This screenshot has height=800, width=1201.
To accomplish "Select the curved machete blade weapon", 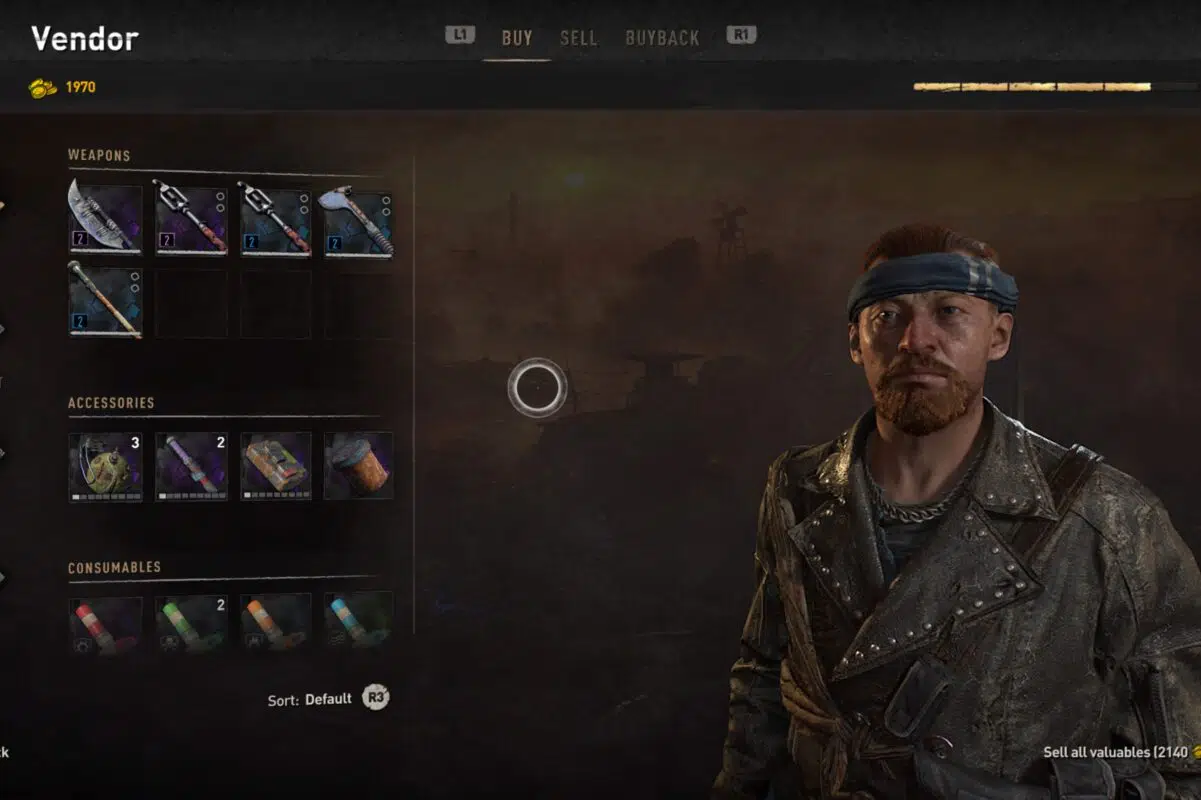I will (x=105, y=218).
